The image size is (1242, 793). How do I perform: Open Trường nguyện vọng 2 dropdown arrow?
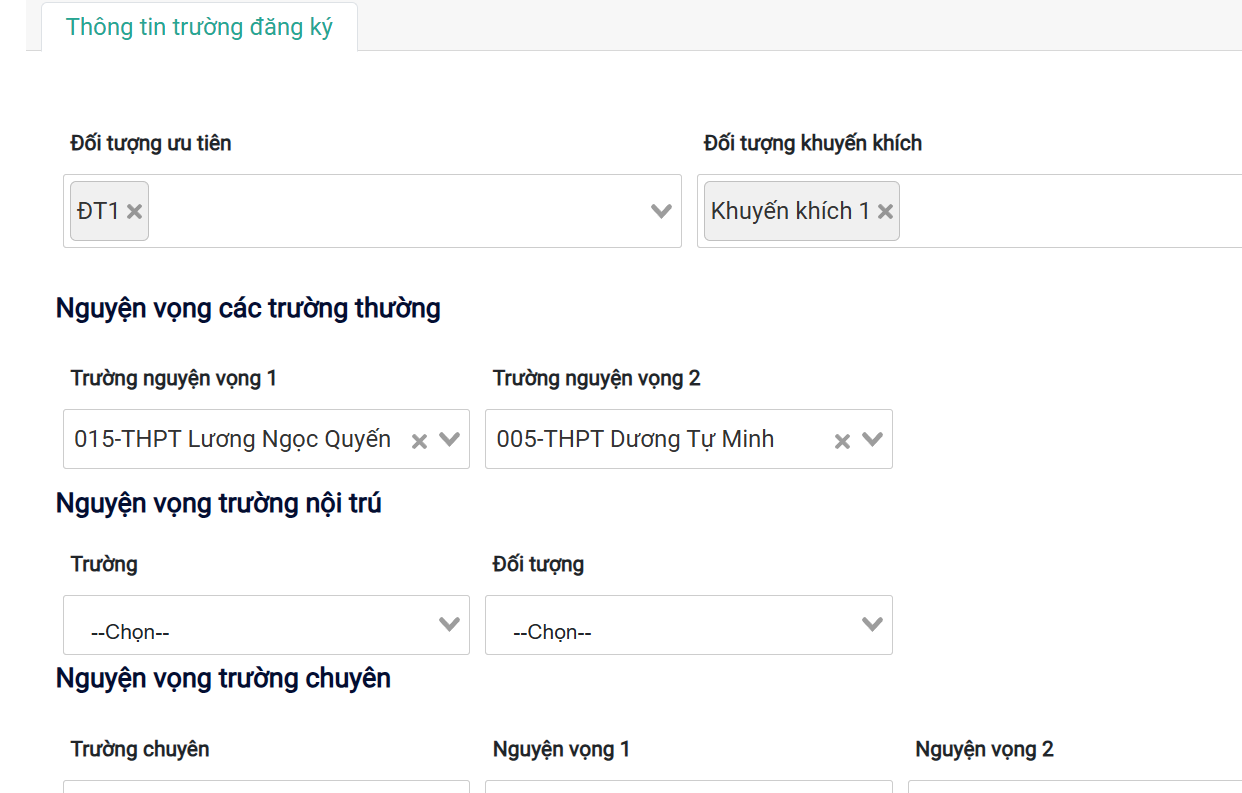[x=872, y=439]
